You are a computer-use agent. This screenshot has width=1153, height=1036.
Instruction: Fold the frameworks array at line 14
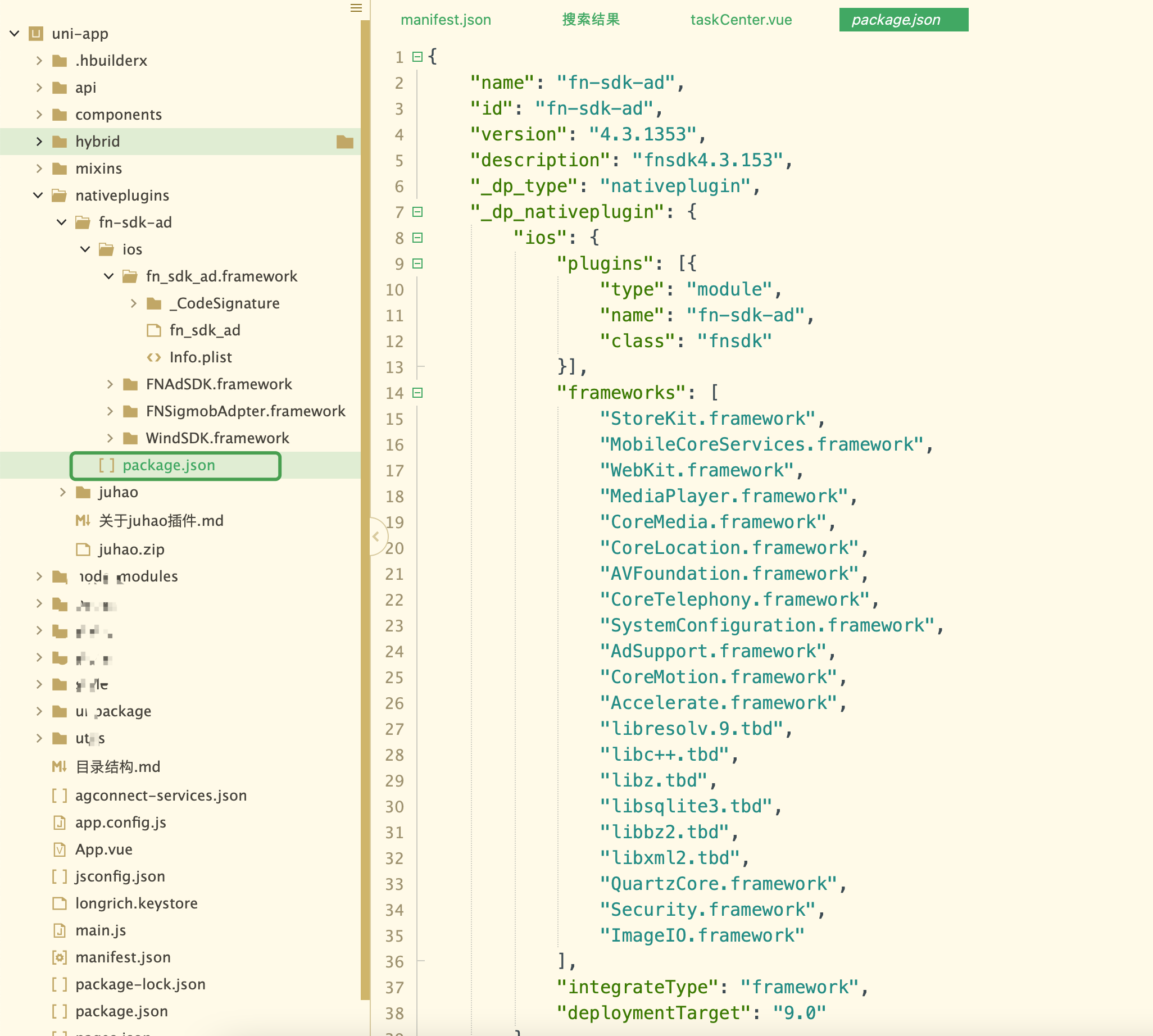[417, 393]
